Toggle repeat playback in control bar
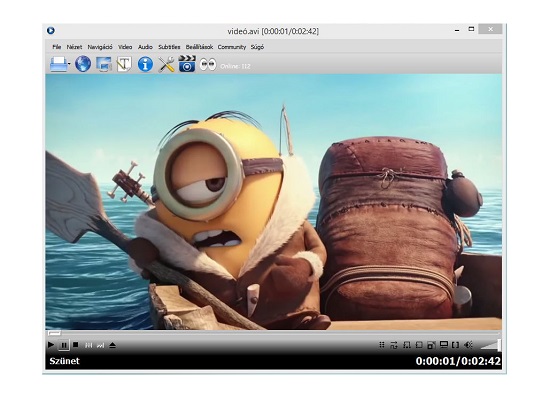This screenshot has width=550, height=401. tap(394, 345)
